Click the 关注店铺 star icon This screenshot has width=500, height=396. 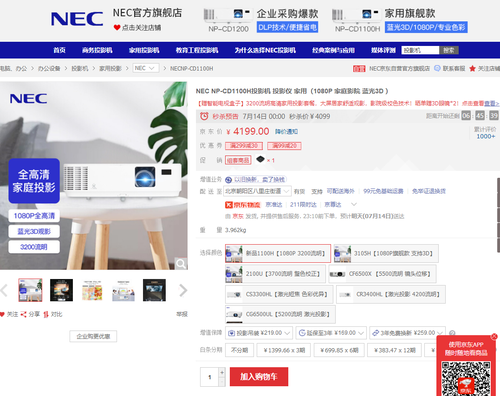tap(472, 68)
